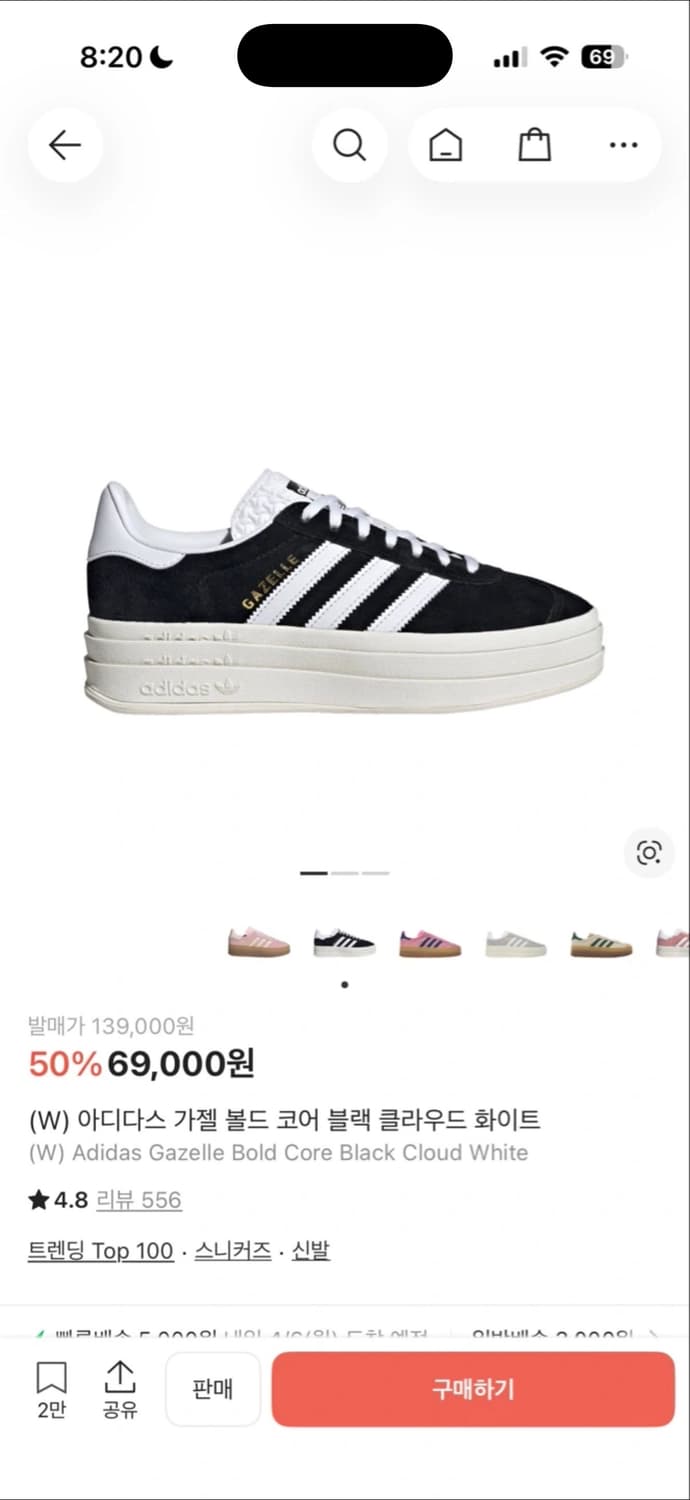Screen dimensions: 690x1500
Task: Open the shopping bag icon
Action: pos(534,146)
